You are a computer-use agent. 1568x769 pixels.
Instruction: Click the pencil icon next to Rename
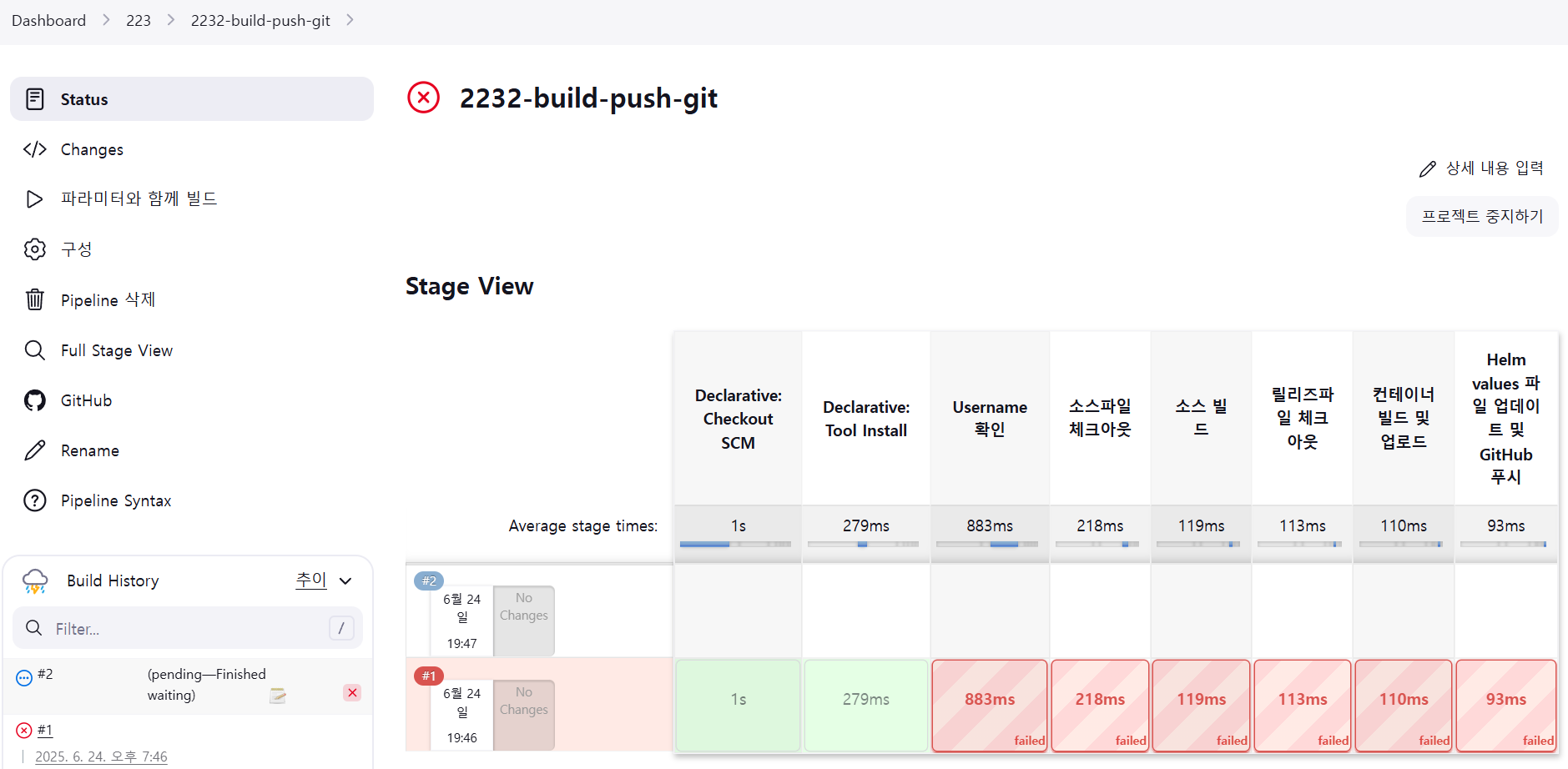click(x=34, y=450)
